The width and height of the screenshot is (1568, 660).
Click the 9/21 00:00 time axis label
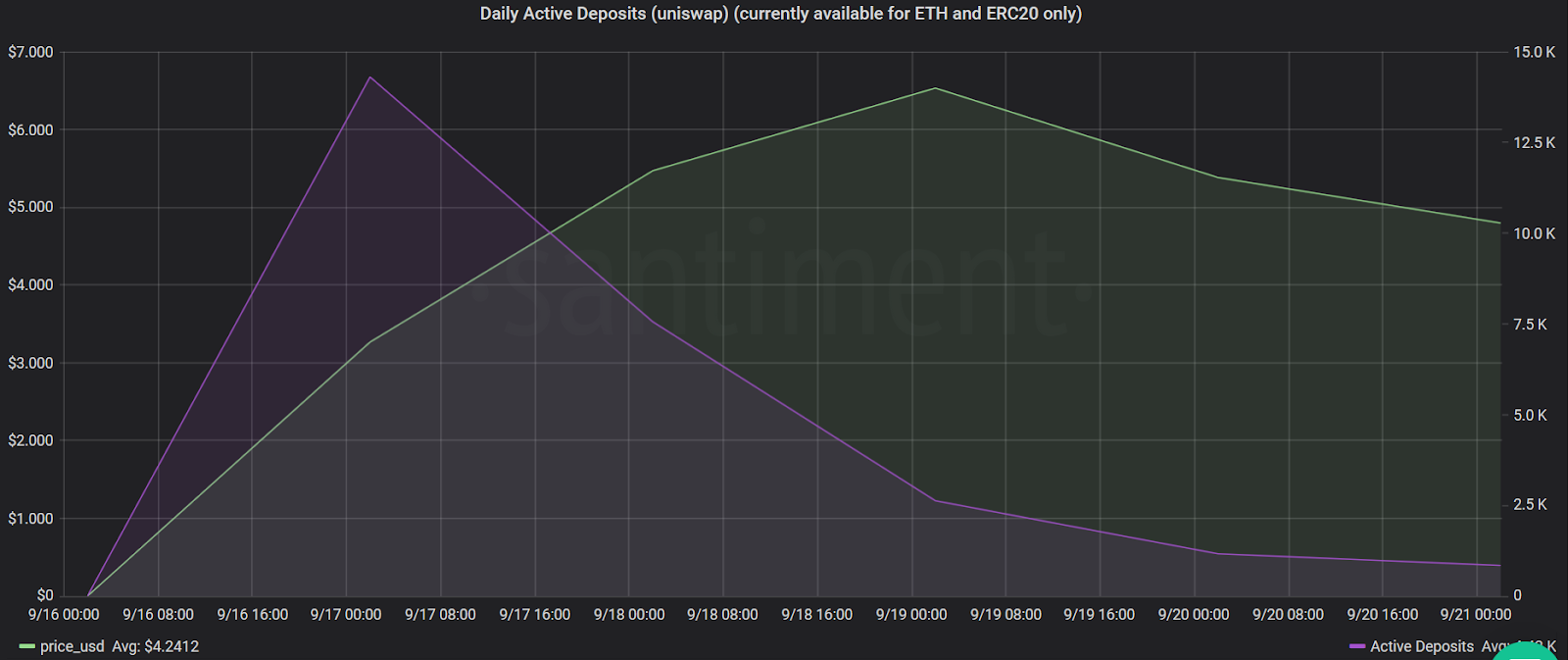(1476, 615)
